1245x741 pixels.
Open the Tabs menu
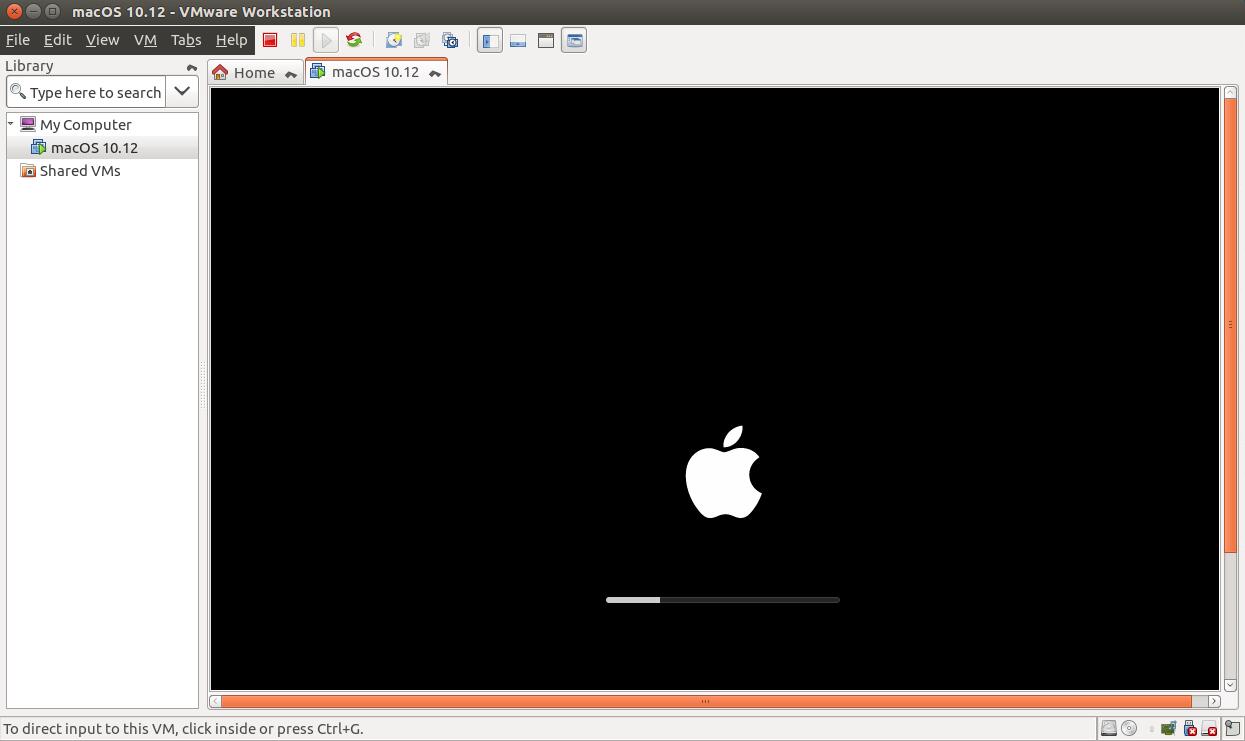tap(186, 40)
